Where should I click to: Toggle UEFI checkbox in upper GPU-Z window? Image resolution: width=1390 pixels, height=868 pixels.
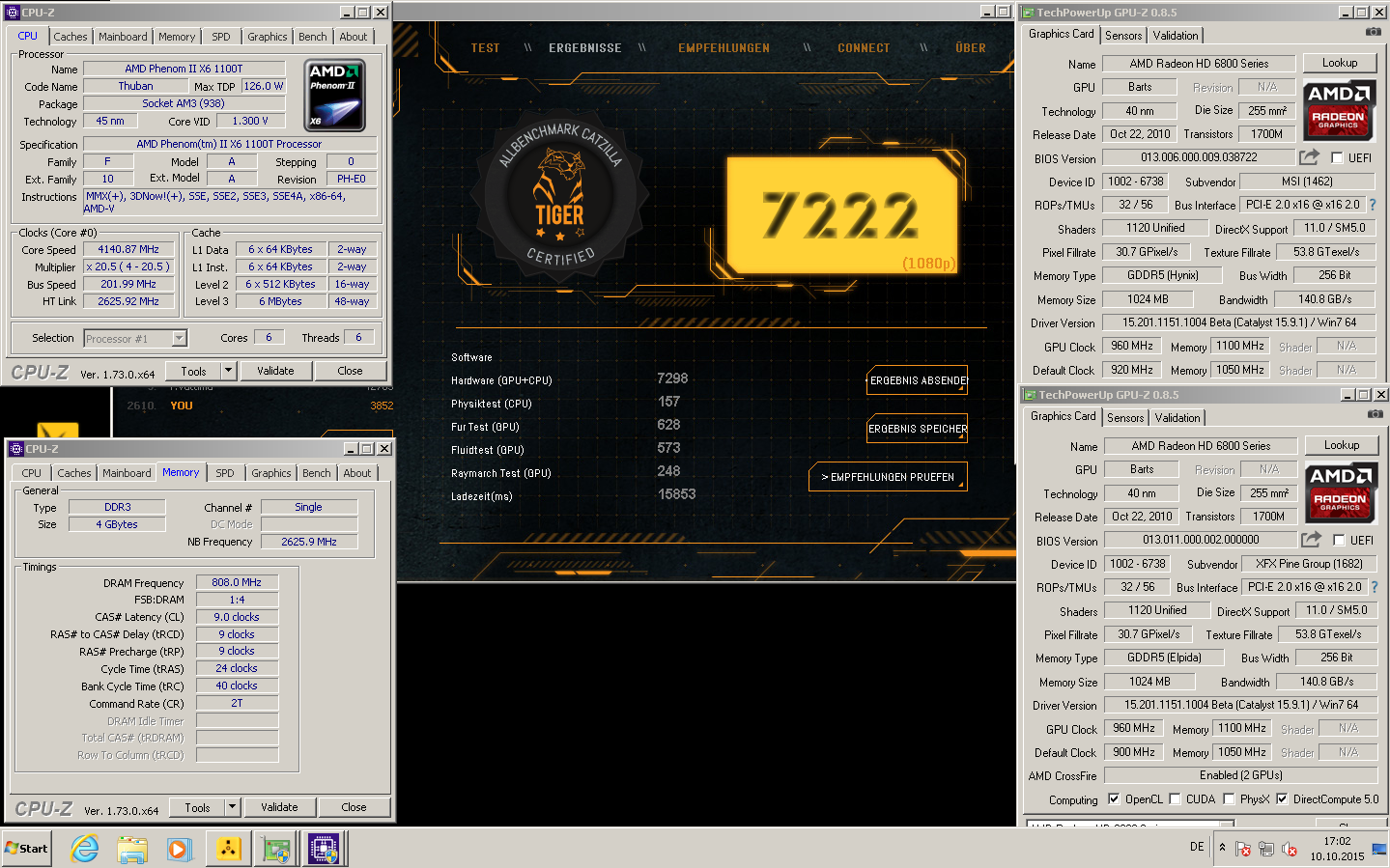1337,157
